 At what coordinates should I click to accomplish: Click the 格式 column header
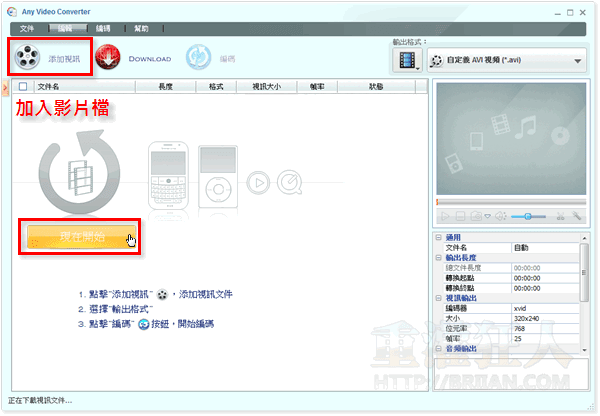click(216, 87)
